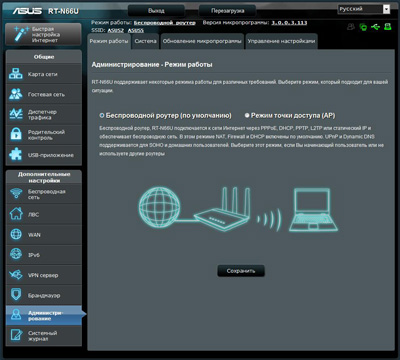Viewport: 400px width, 360px height.
Task: Click the guest network icon
Action: [16, 94]
